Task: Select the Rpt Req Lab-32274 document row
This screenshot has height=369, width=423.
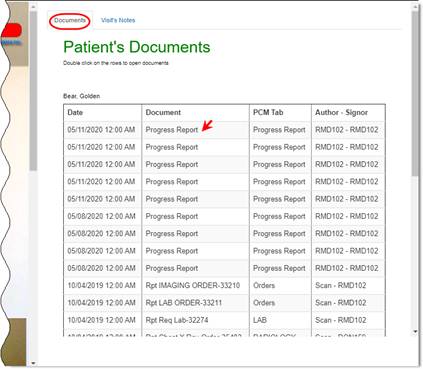Action: coord(224,320)
